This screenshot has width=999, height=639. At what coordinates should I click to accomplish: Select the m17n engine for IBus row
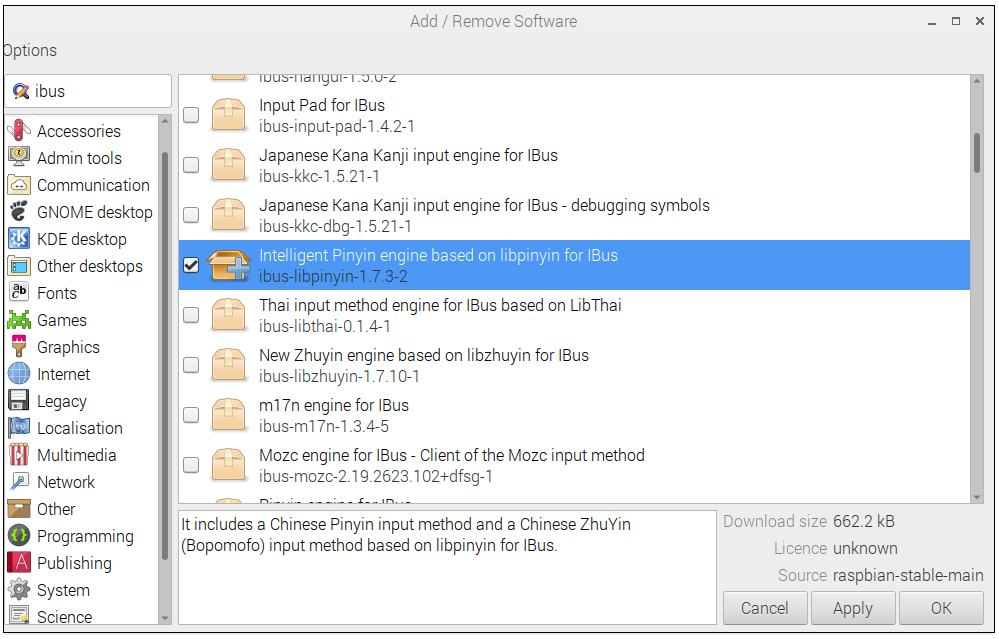coord(574,415)
